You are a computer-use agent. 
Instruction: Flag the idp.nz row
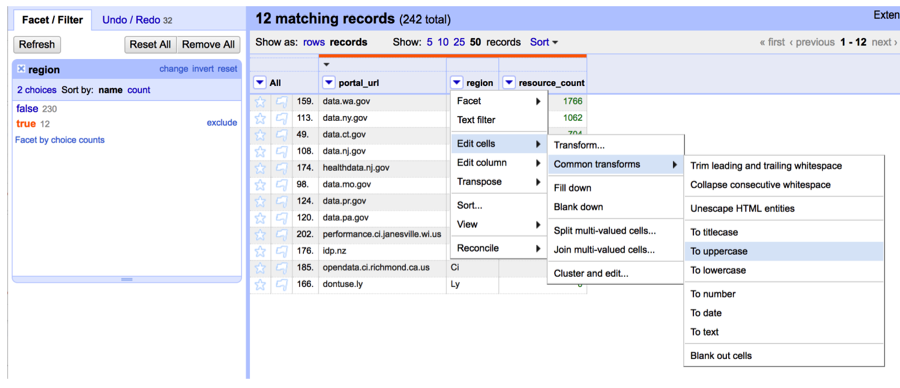click(281, 251)
